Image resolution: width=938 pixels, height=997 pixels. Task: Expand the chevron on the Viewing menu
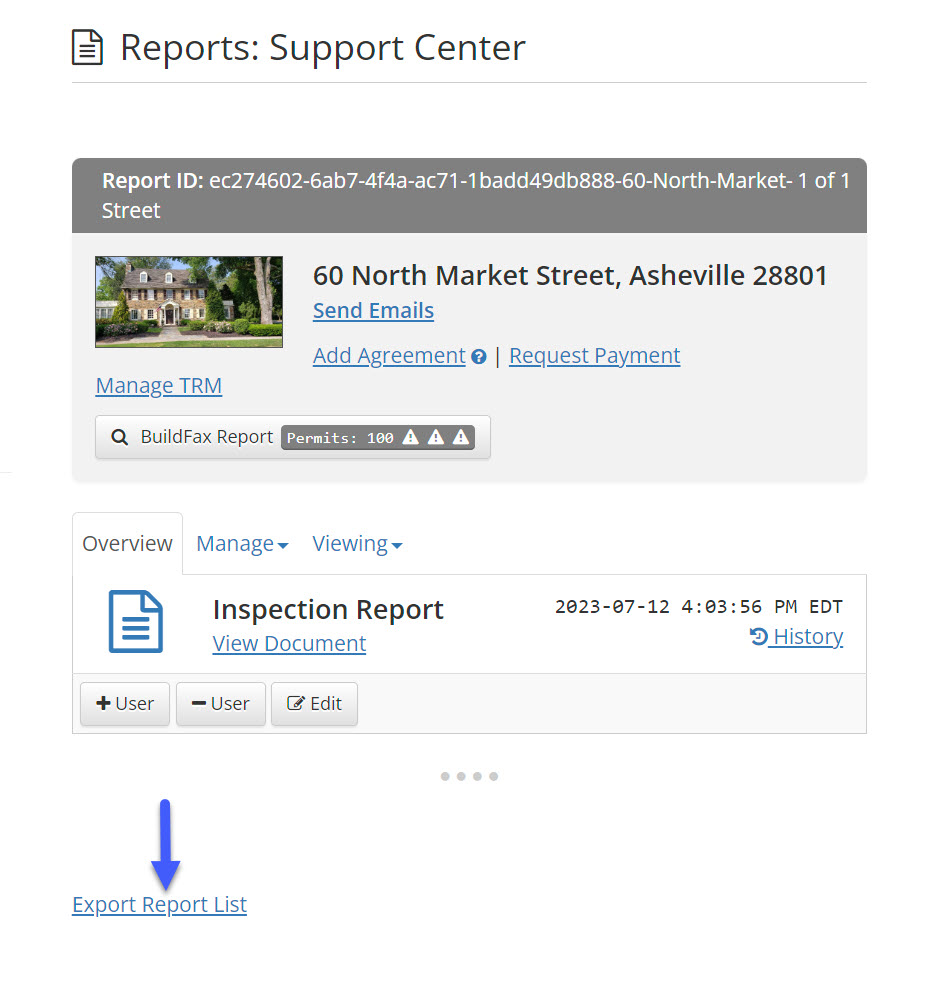[x=397, y=545]
